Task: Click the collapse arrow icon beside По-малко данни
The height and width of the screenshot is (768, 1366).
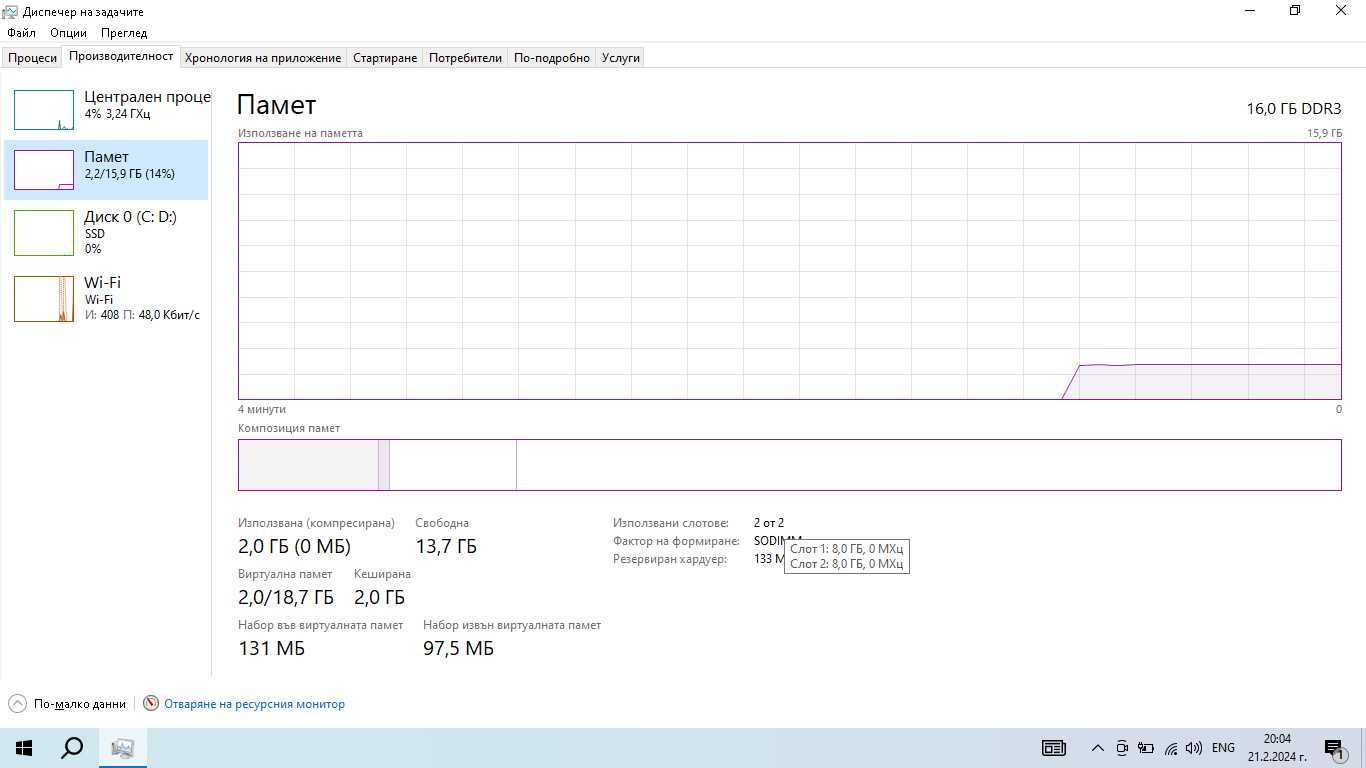Action: tap(17, 703)
